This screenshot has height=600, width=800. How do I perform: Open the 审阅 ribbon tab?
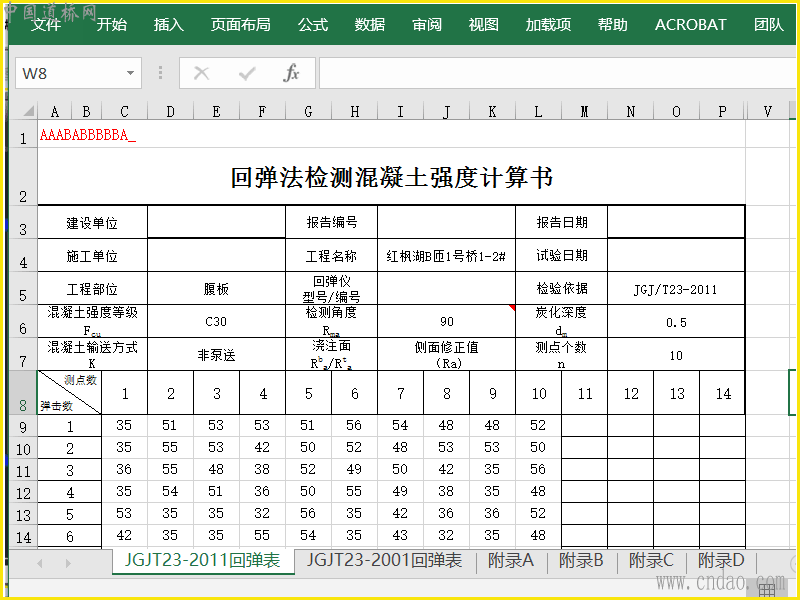[427, 24]
